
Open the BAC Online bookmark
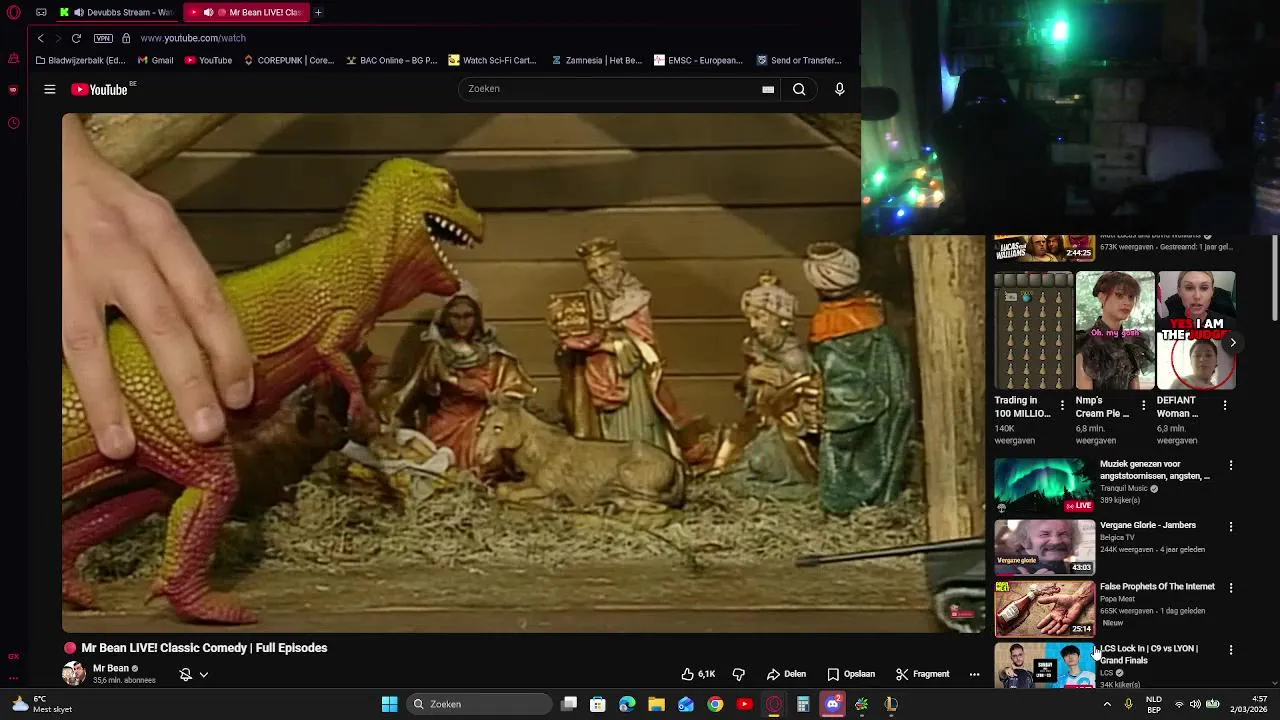391,60
